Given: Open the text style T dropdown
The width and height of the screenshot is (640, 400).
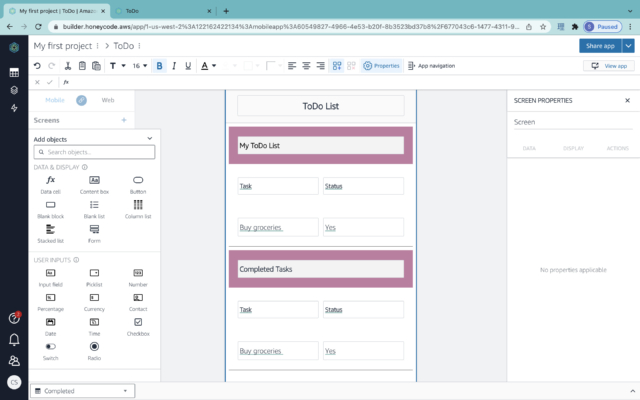Looking at the screenshot, I should pos(117,66).
